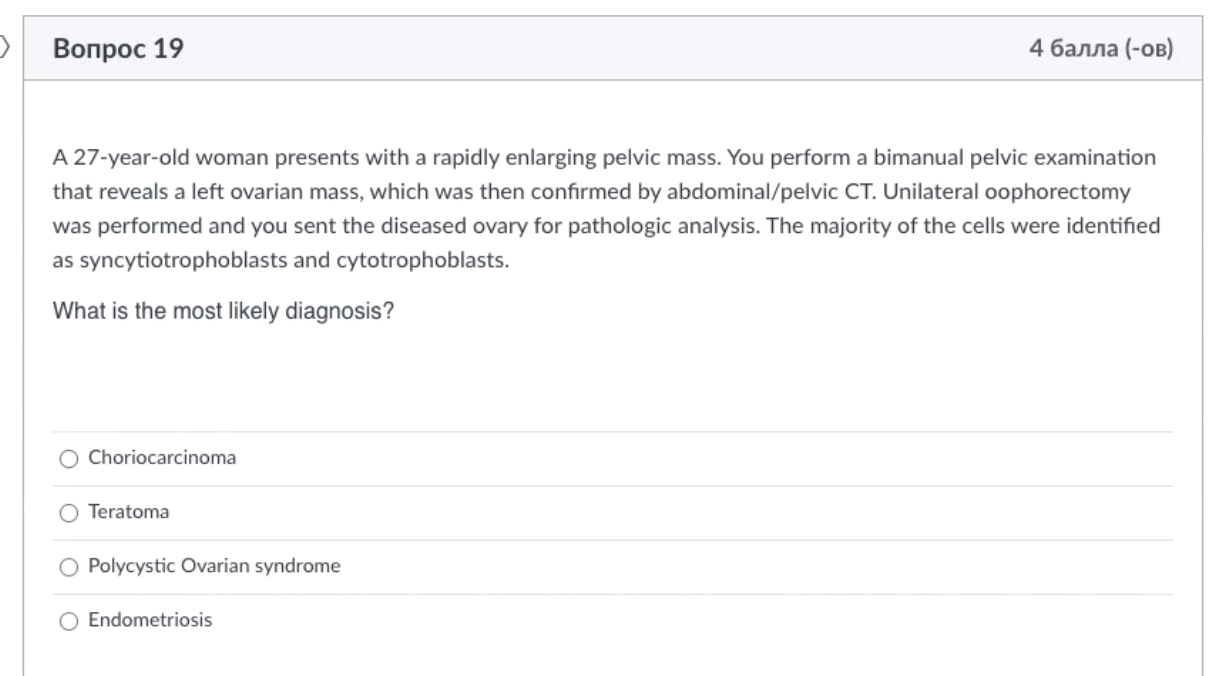Click the Polycystic Ovarian syndrome answer text

pyautogui.click(x=214, y=567)
